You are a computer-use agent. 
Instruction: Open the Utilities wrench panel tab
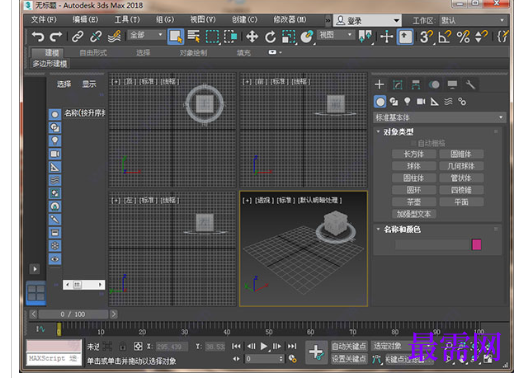click(x=470, y=85)
